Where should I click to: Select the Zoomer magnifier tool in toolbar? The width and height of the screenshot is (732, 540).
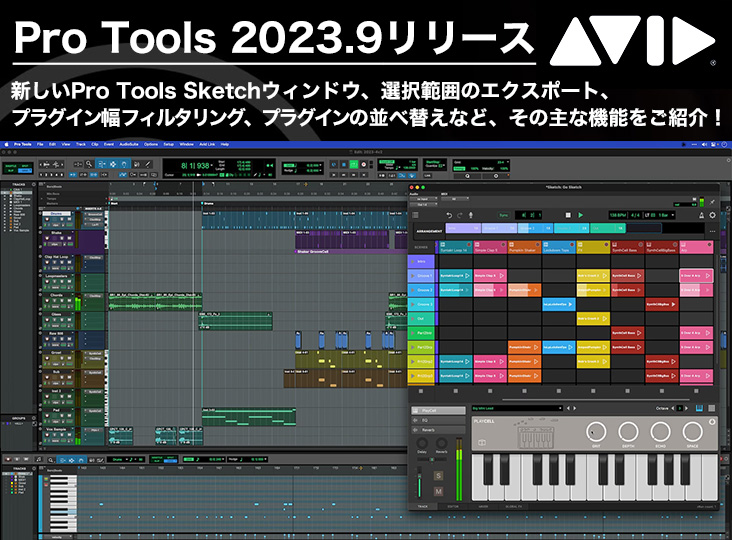coord(89,164)
